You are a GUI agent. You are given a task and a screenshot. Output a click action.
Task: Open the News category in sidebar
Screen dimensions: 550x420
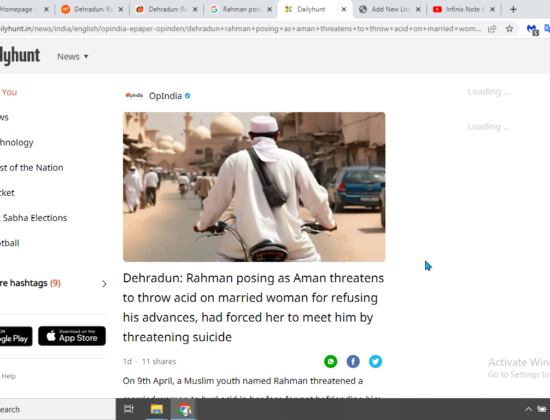pos(4,117)
